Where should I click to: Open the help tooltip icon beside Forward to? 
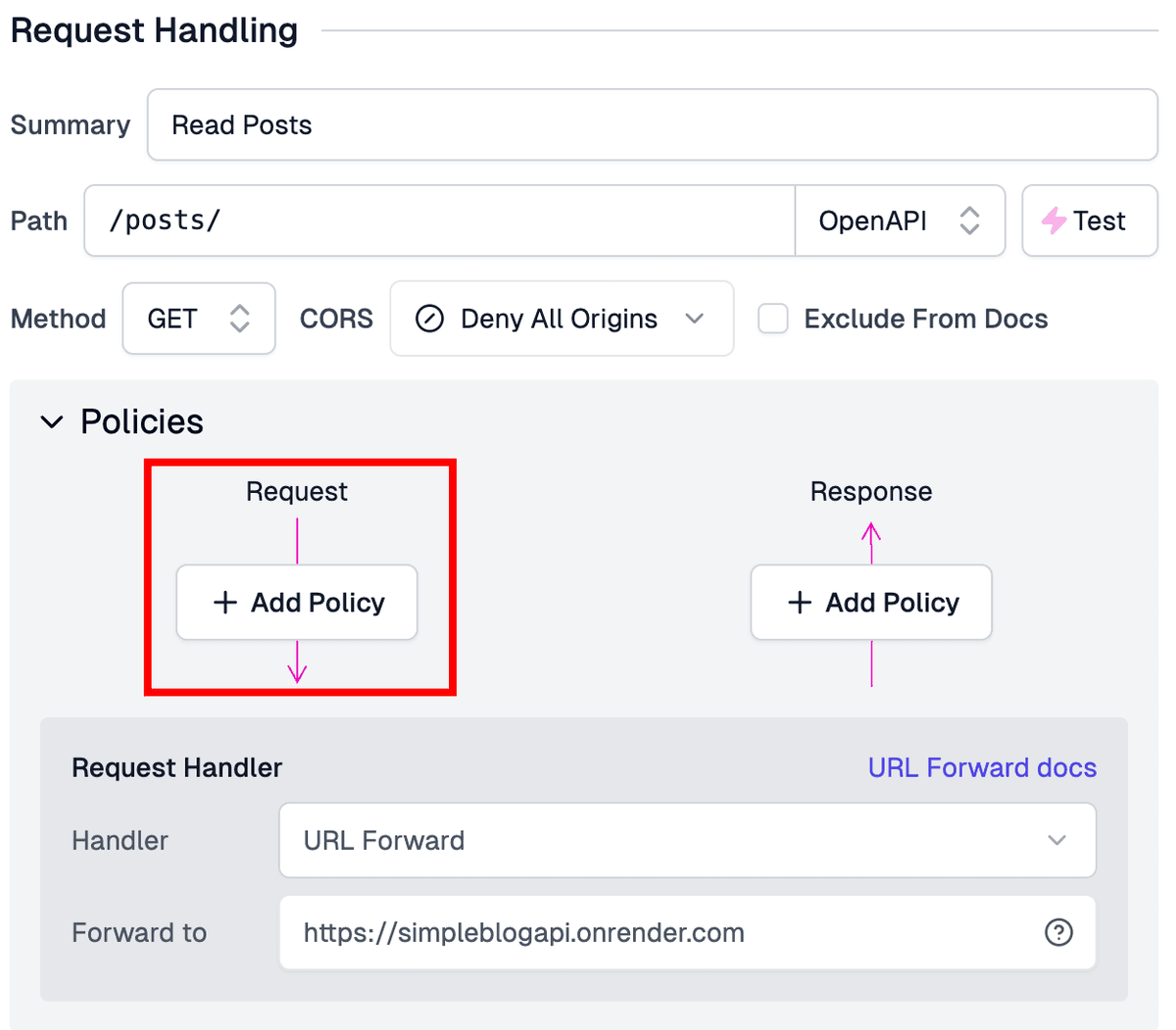coord(1058,933)
